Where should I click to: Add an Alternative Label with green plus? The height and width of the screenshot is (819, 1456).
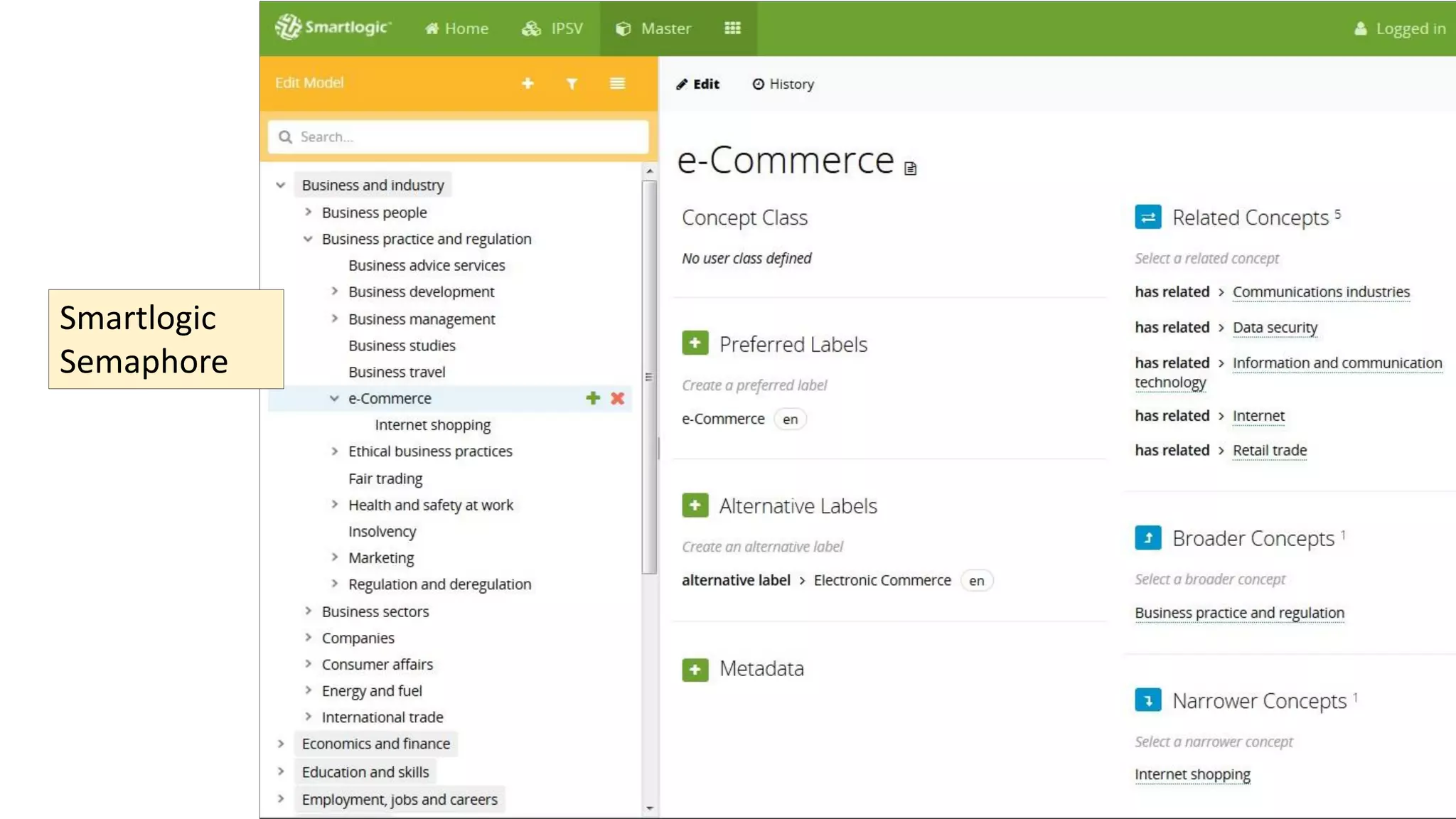click(x=695, y=505)
